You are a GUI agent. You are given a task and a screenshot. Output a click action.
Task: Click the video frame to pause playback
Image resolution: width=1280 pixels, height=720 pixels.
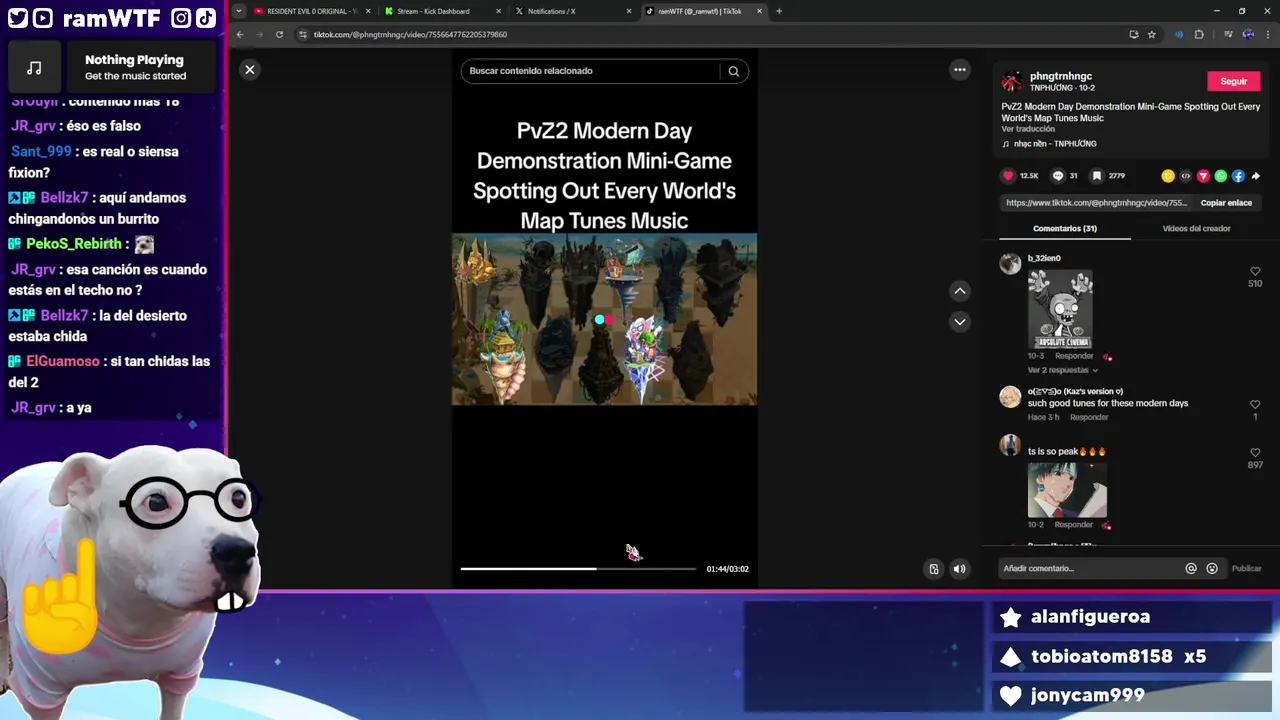tap(604, 319)
